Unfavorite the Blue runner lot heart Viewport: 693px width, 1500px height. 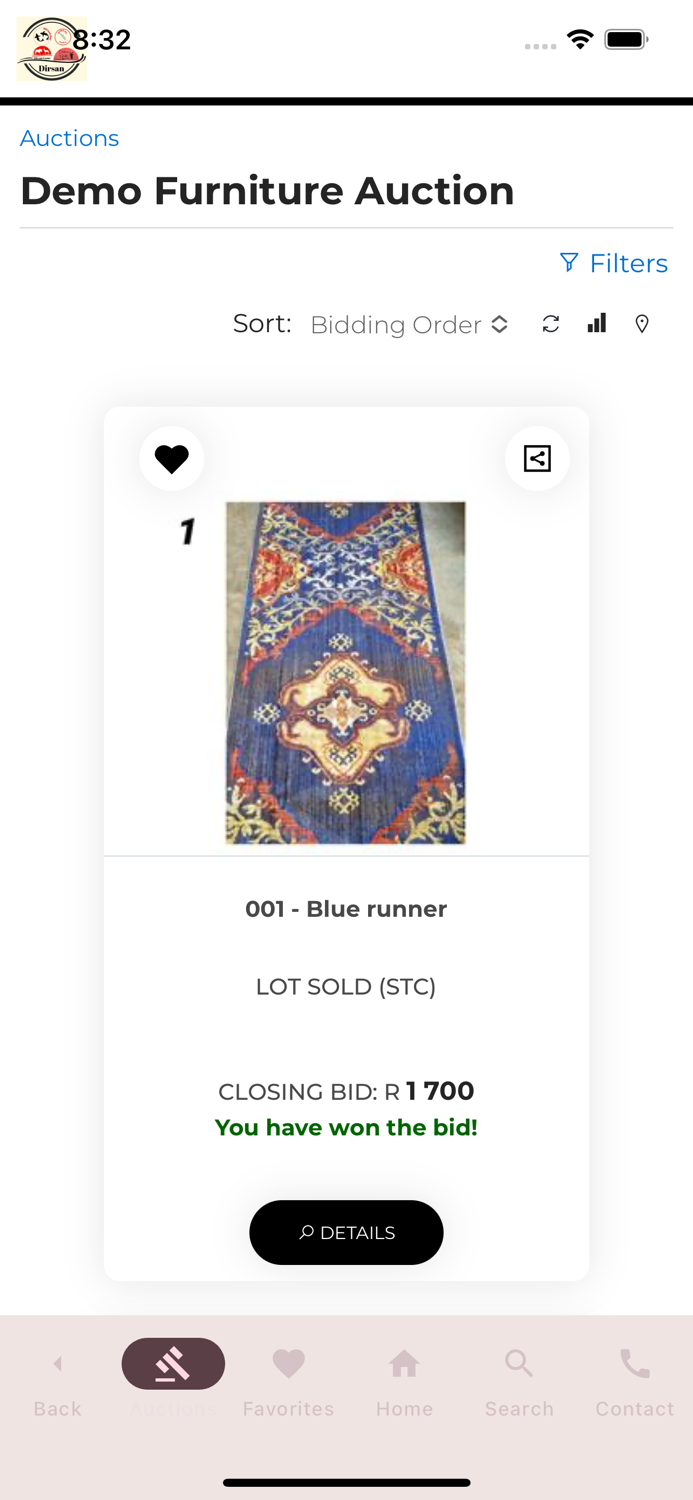click(171, 458)
